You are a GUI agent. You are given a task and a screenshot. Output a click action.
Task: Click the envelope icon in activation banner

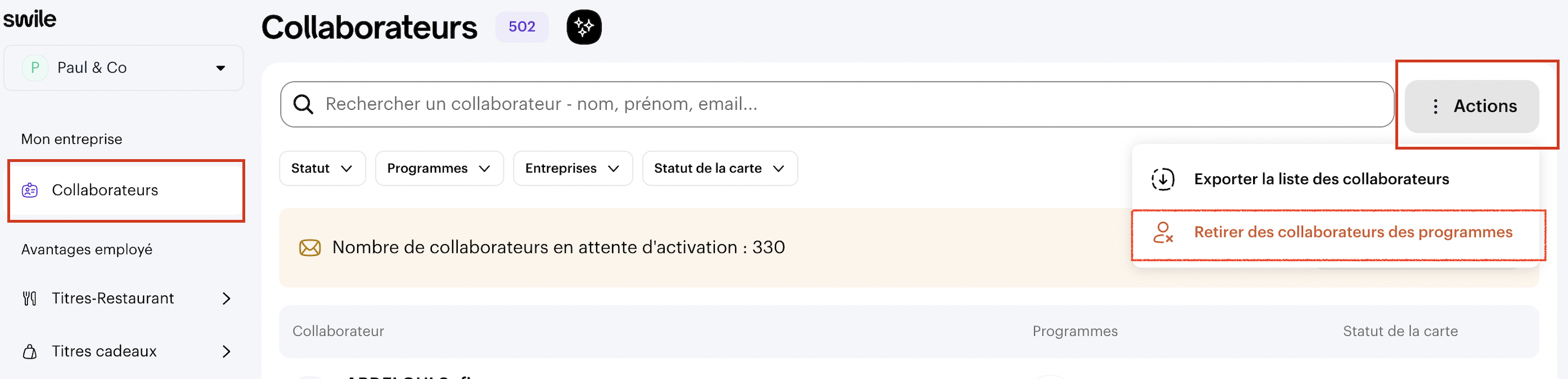click(x=310, y=247)
